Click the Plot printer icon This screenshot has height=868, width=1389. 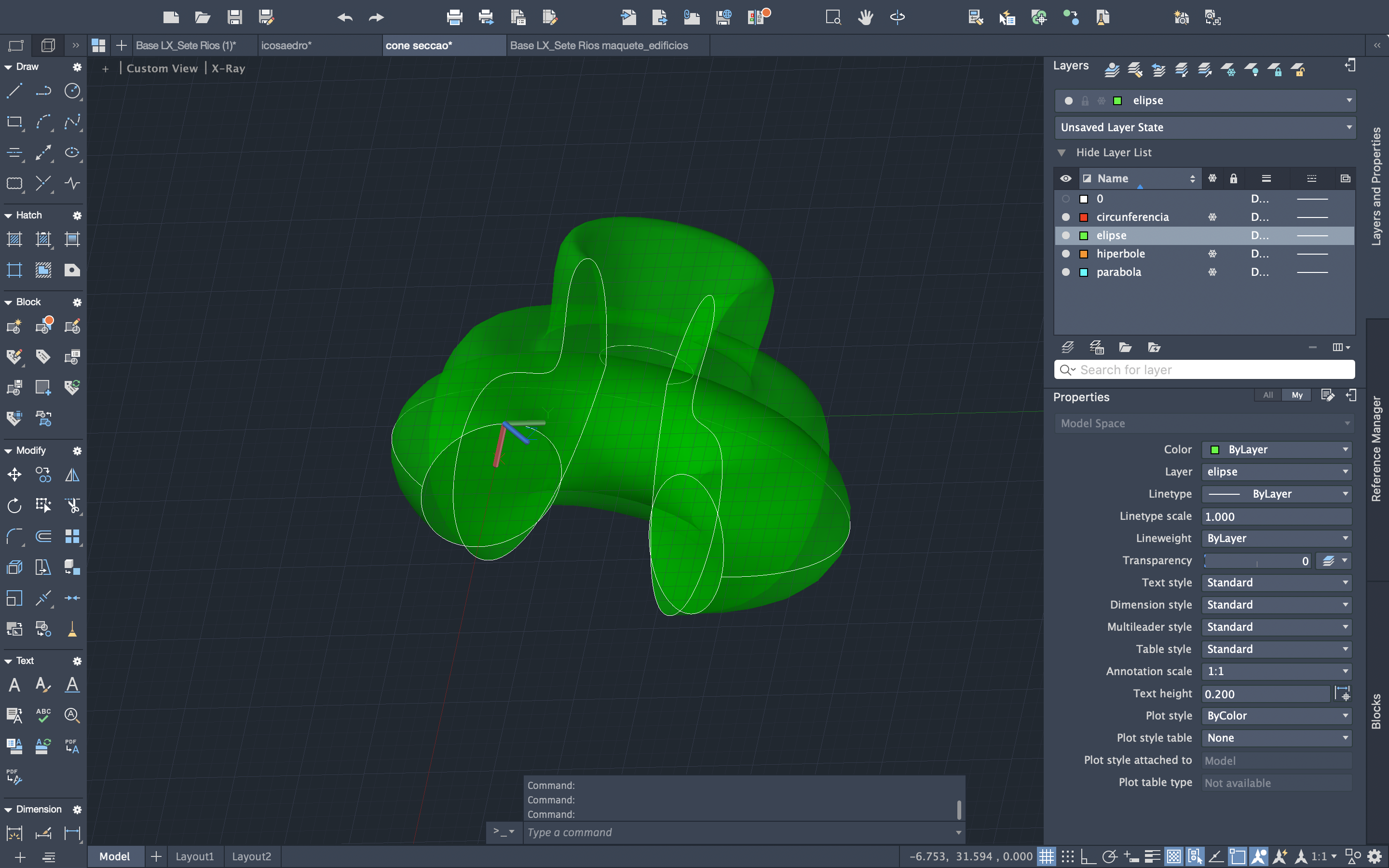pos(455,17)
